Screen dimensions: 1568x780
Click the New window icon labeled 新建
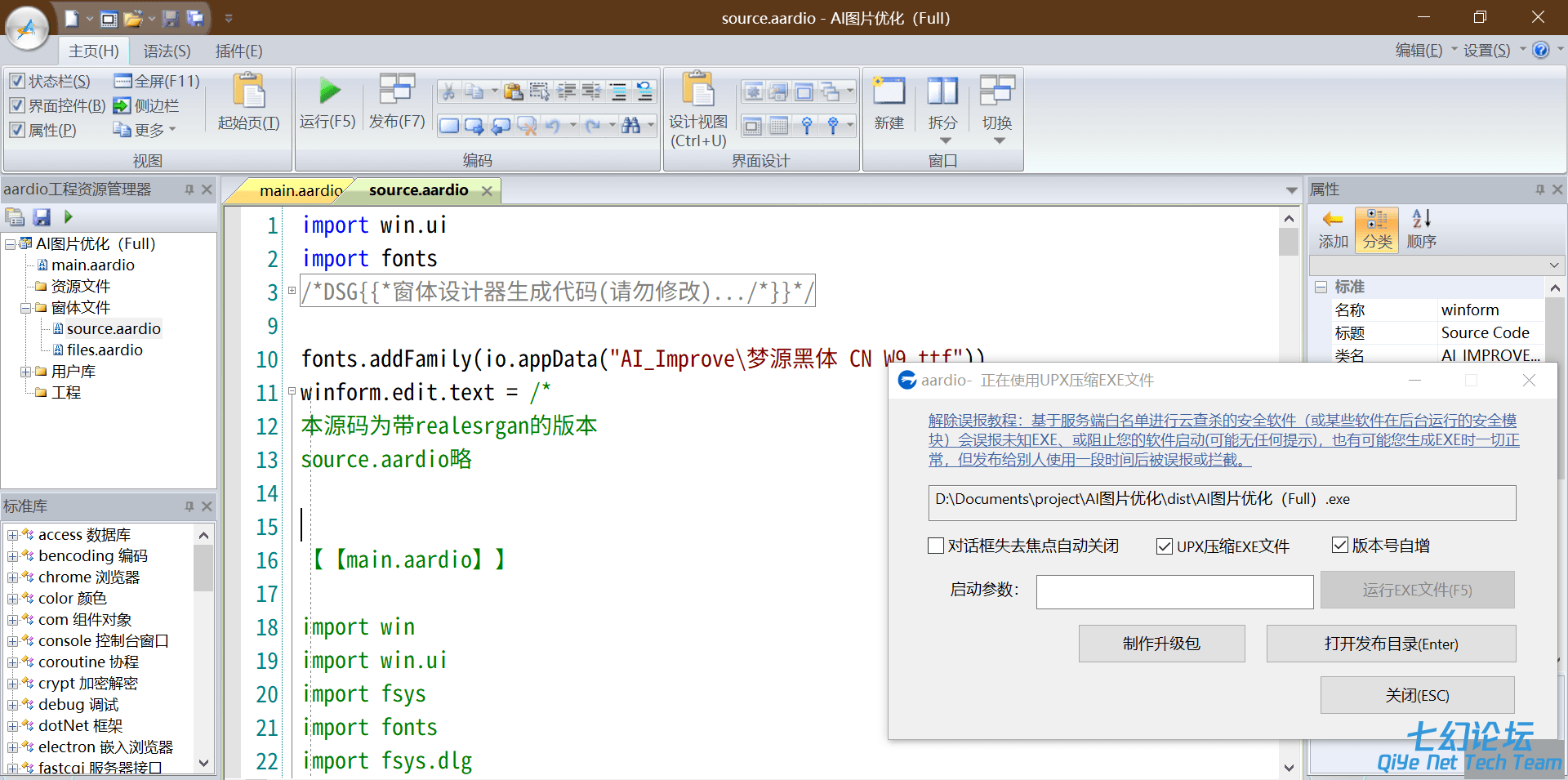click(889, 91)
